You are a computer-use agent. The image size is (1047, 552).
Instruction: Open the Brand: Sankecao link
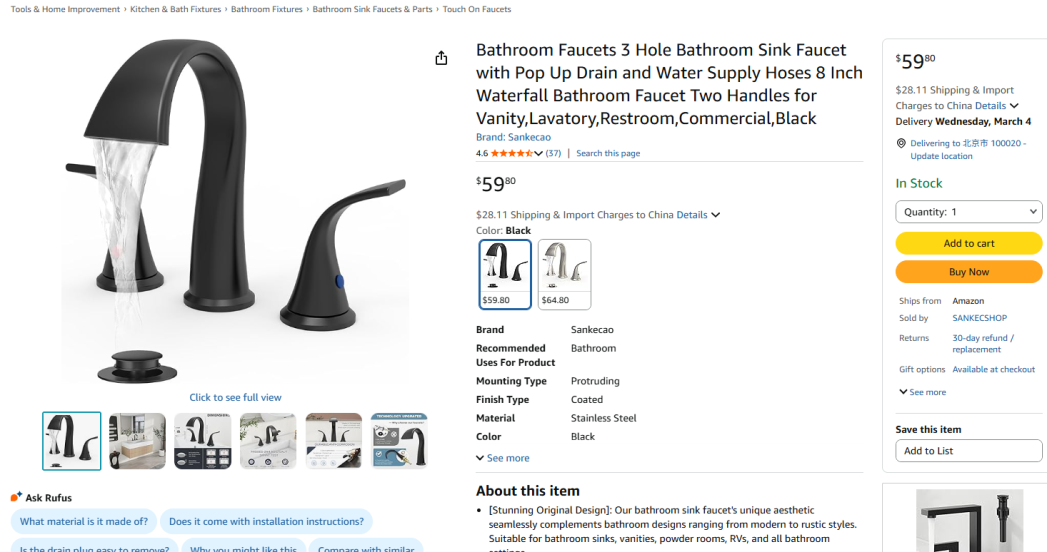[x=513, y=137]
